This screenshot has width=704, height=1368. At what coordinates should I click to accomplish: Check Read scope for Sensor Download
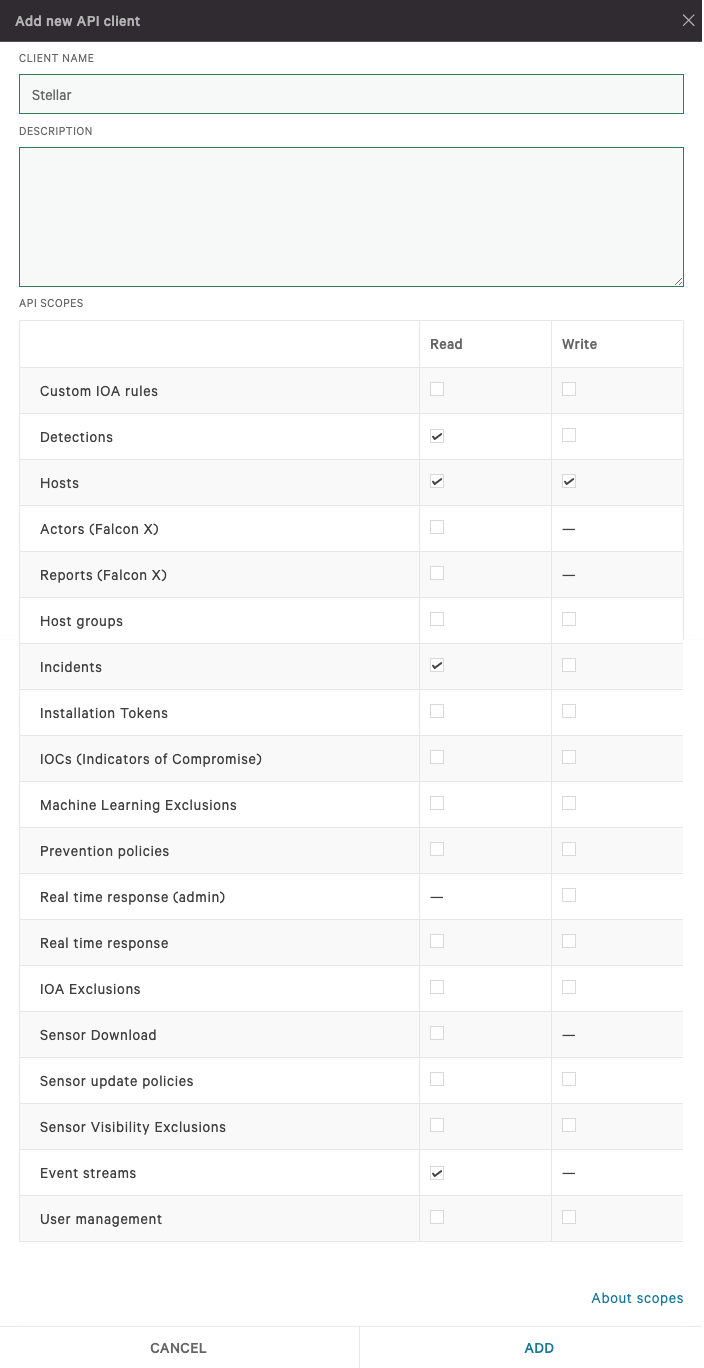[437, 1033]
